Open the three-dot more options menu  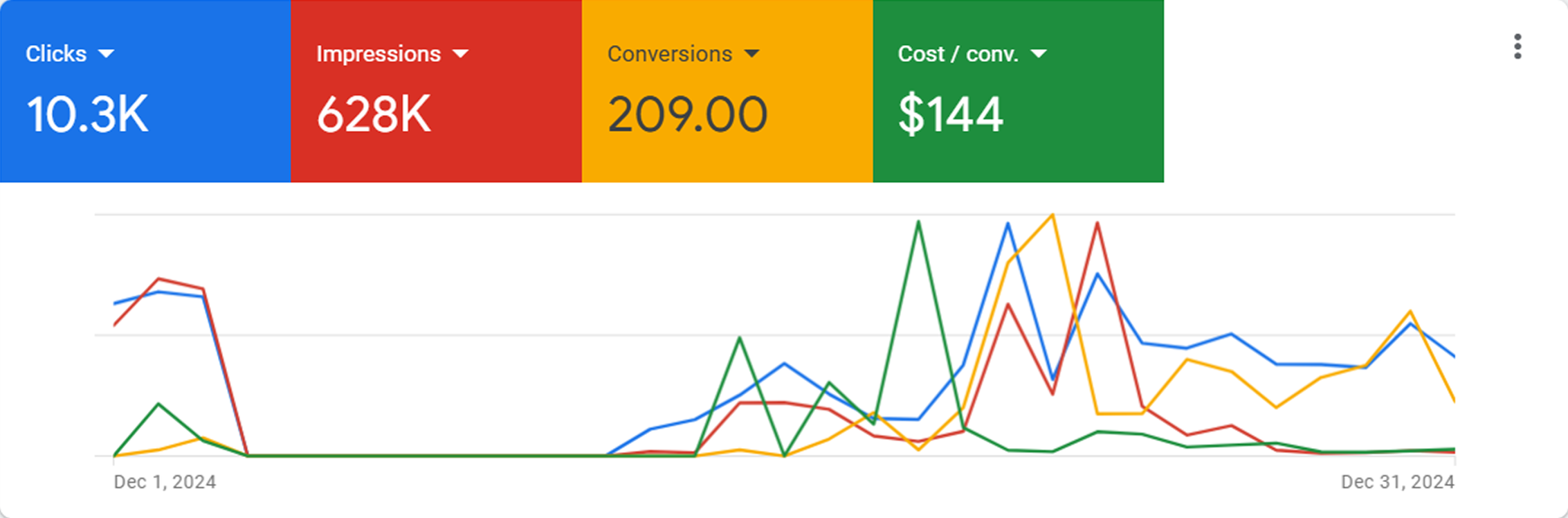coord(1517,46)
